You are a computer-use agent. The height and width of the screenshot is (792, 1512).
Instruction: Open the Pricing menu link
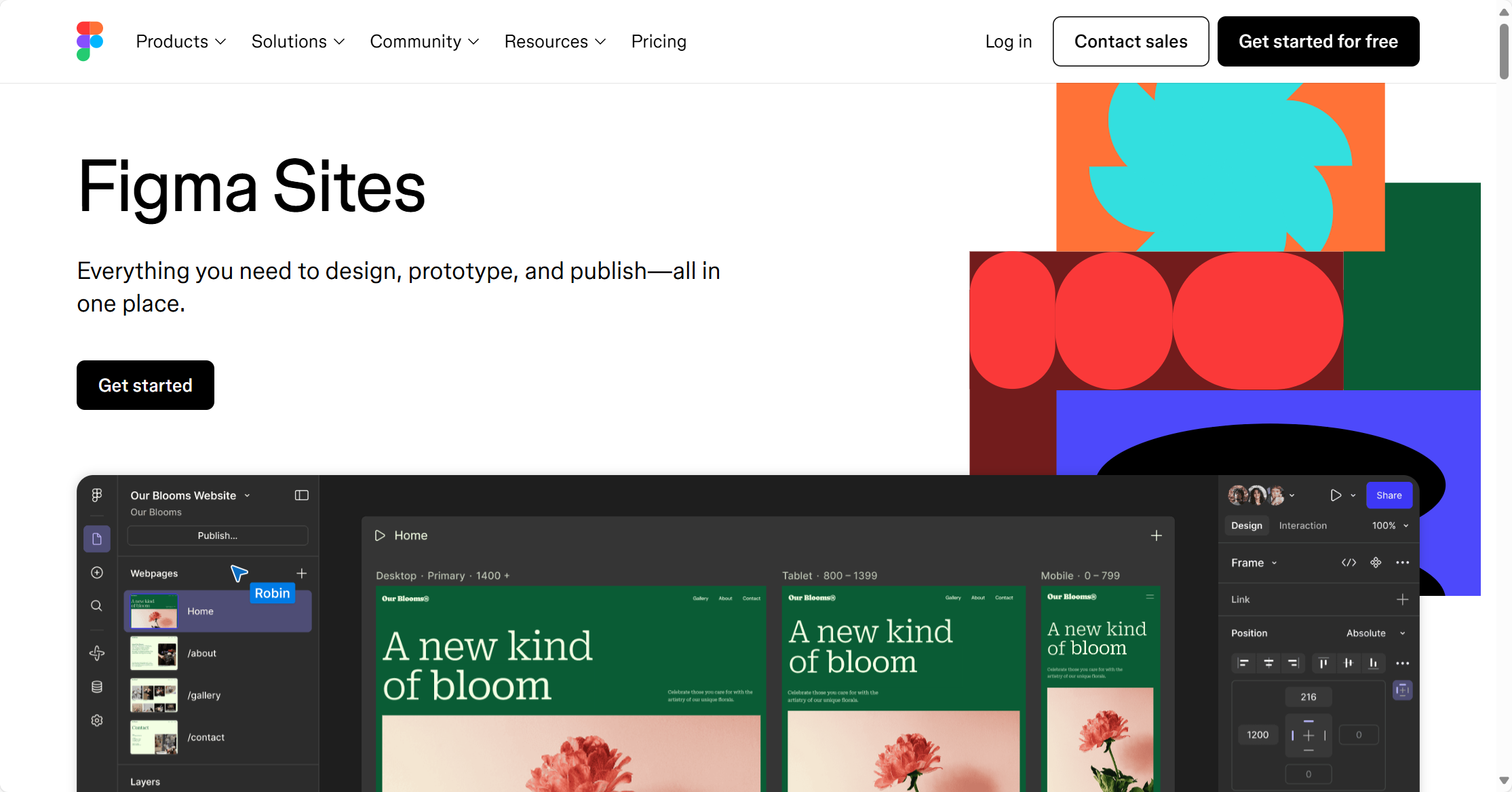pos(659,41)
